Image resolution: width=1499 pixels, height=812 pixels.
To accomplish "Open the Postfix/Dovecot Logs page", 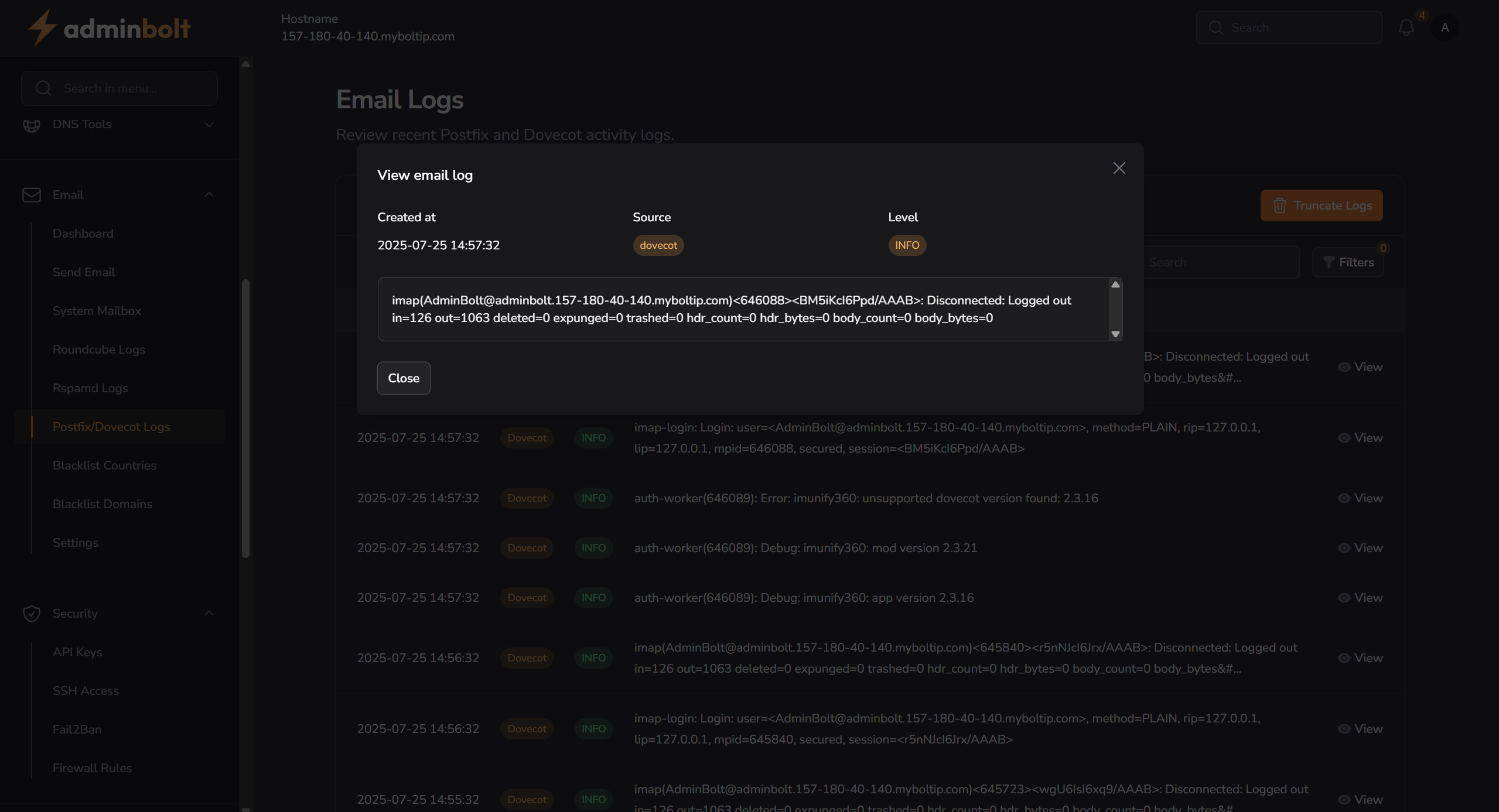I will click(x=112, y=426).
